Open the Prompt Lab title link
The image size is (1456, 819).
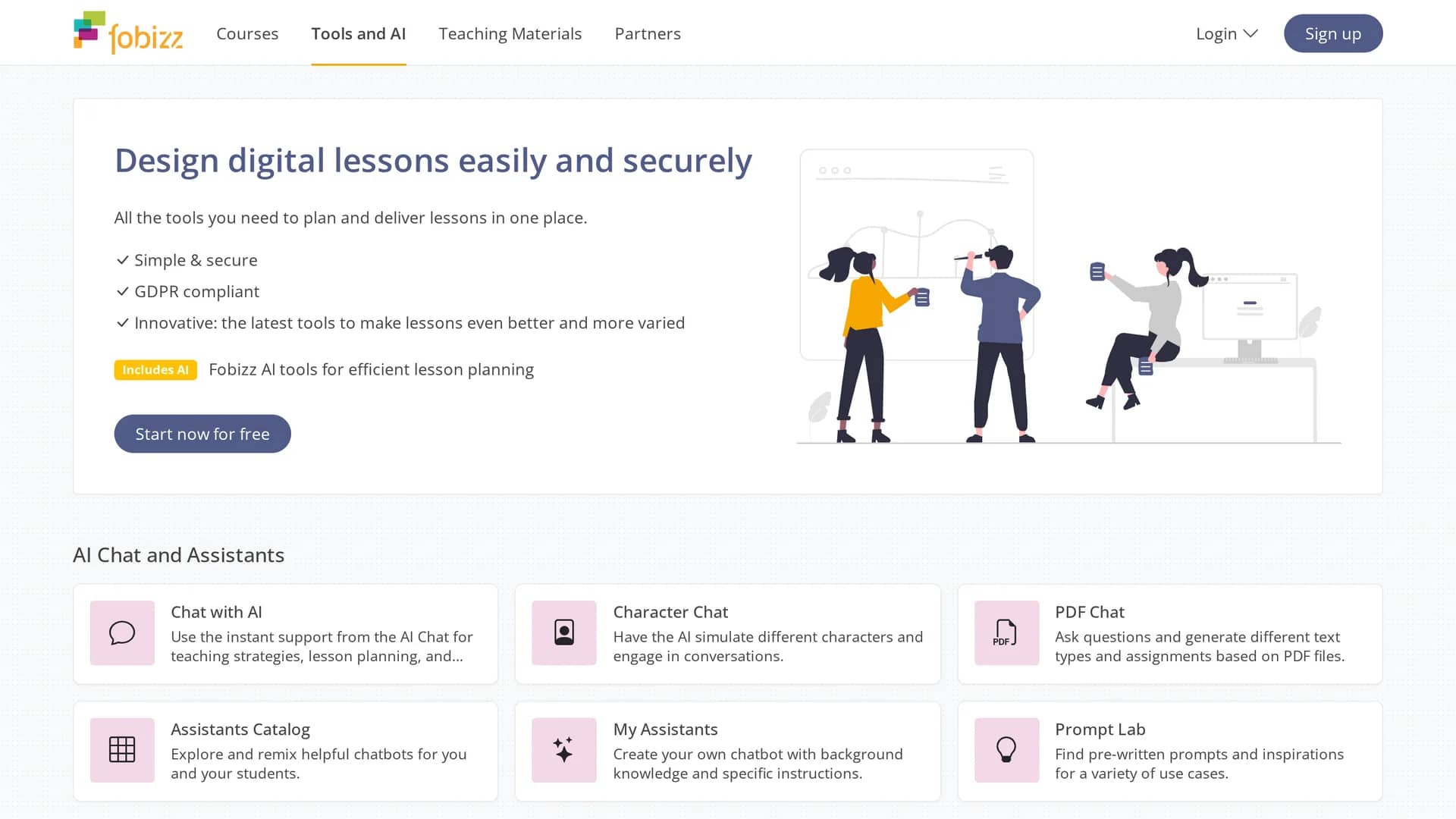1100,730
